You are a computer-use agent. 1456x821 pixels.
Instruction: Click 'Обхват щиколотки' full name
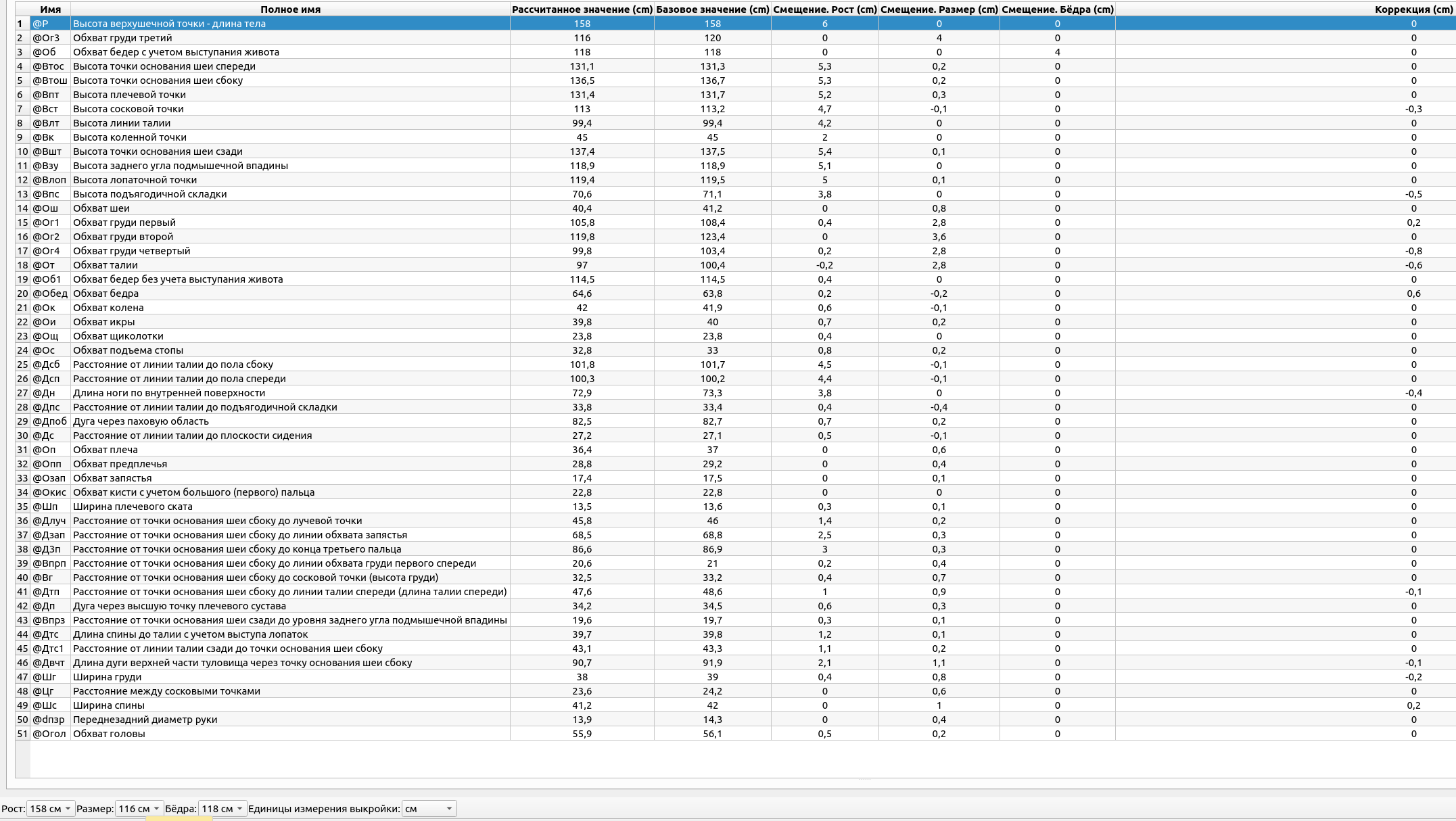(x=118, y=336)
